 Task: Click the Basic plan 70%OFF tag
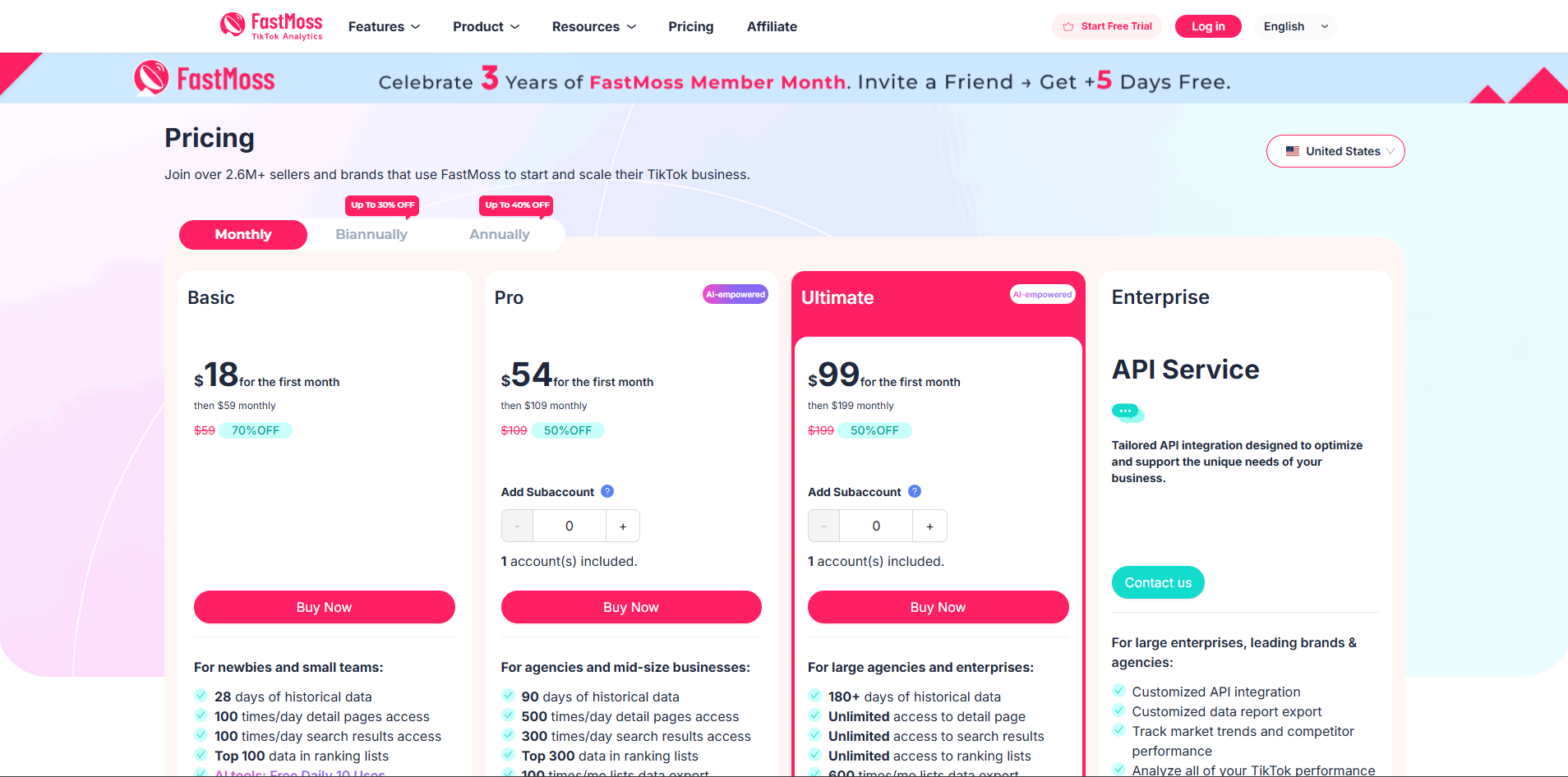256,430
